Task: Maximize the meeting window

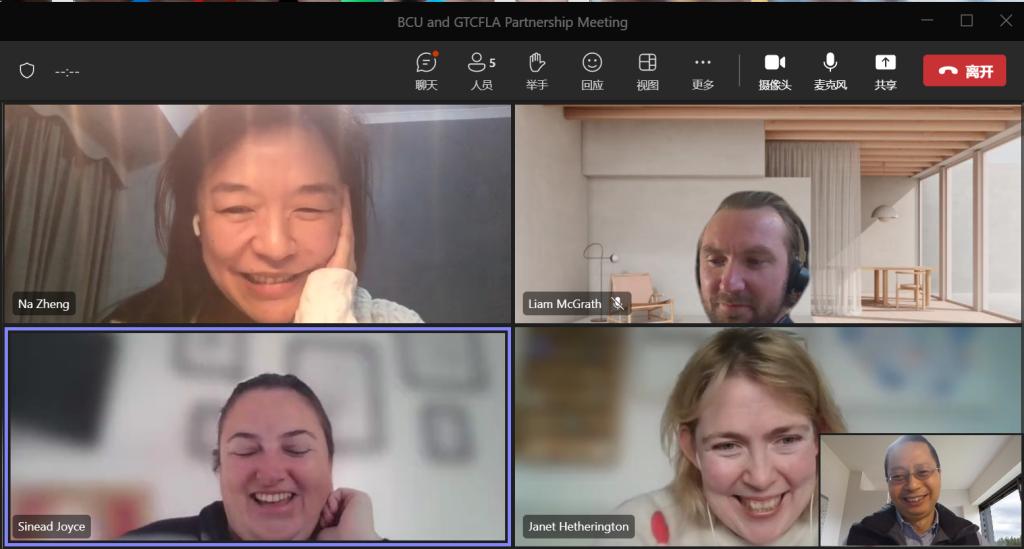Action: (x=967, y=21)
